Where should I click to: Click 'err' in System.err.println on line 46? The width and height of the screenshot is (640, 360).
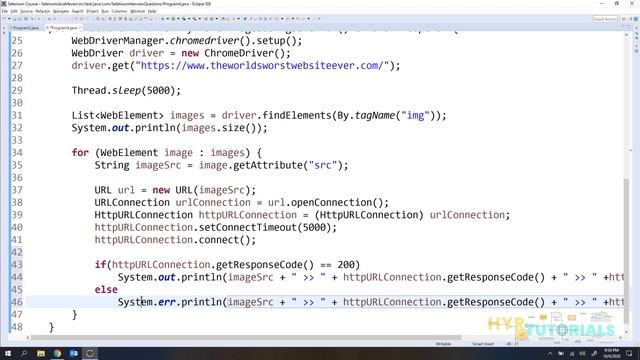coord(167,302)
